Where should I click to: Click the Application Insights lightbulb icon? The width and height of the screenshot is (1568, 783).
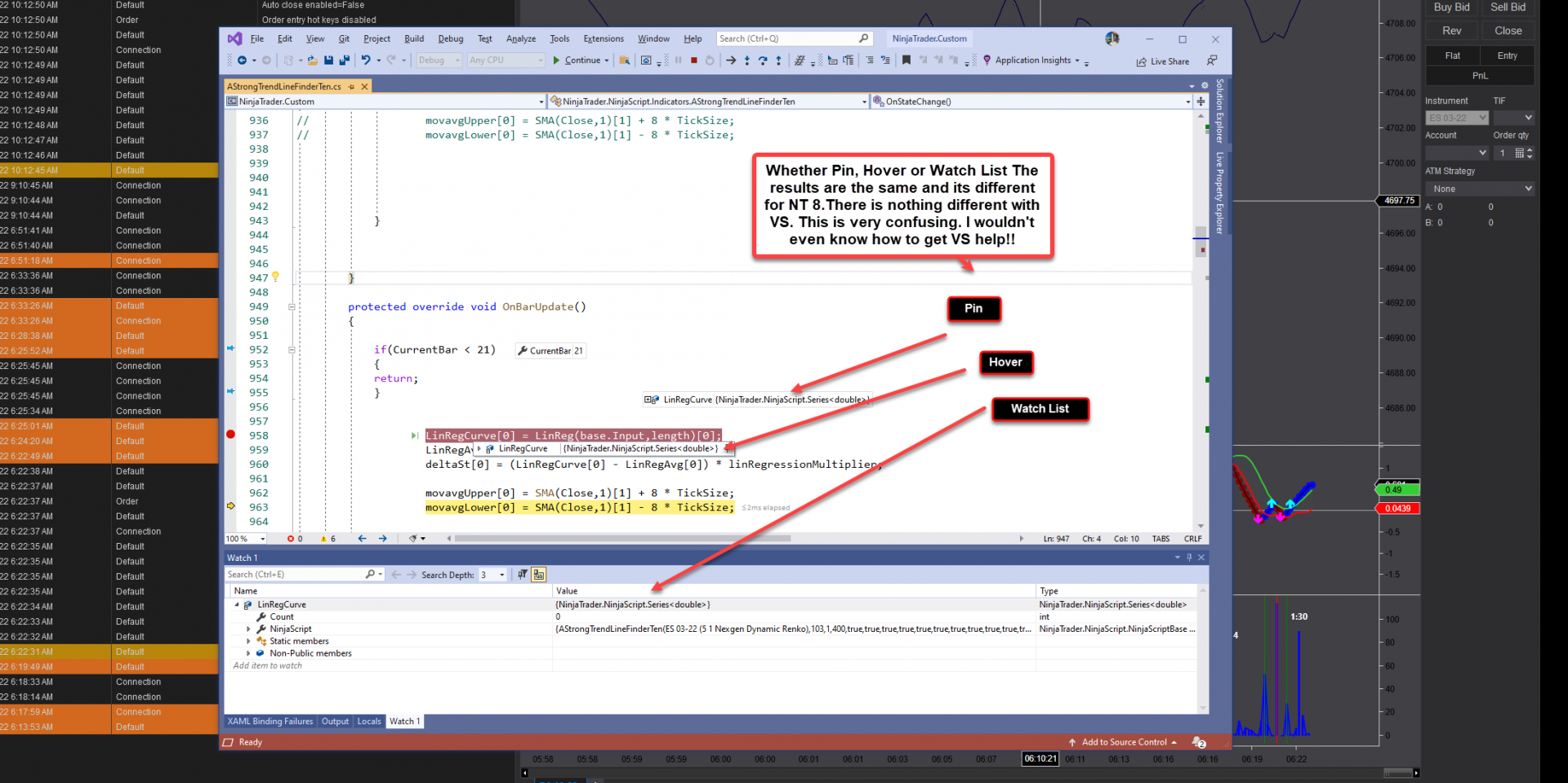point(987,60)
